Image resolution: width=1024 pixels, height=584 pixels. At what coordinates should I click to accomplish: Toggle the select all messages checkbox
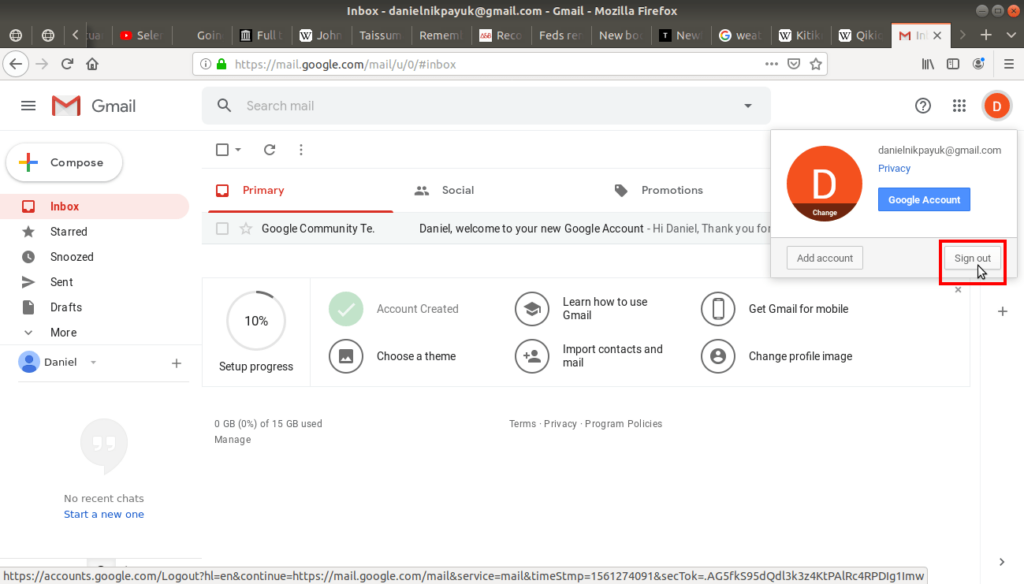[x=222, y=150]
